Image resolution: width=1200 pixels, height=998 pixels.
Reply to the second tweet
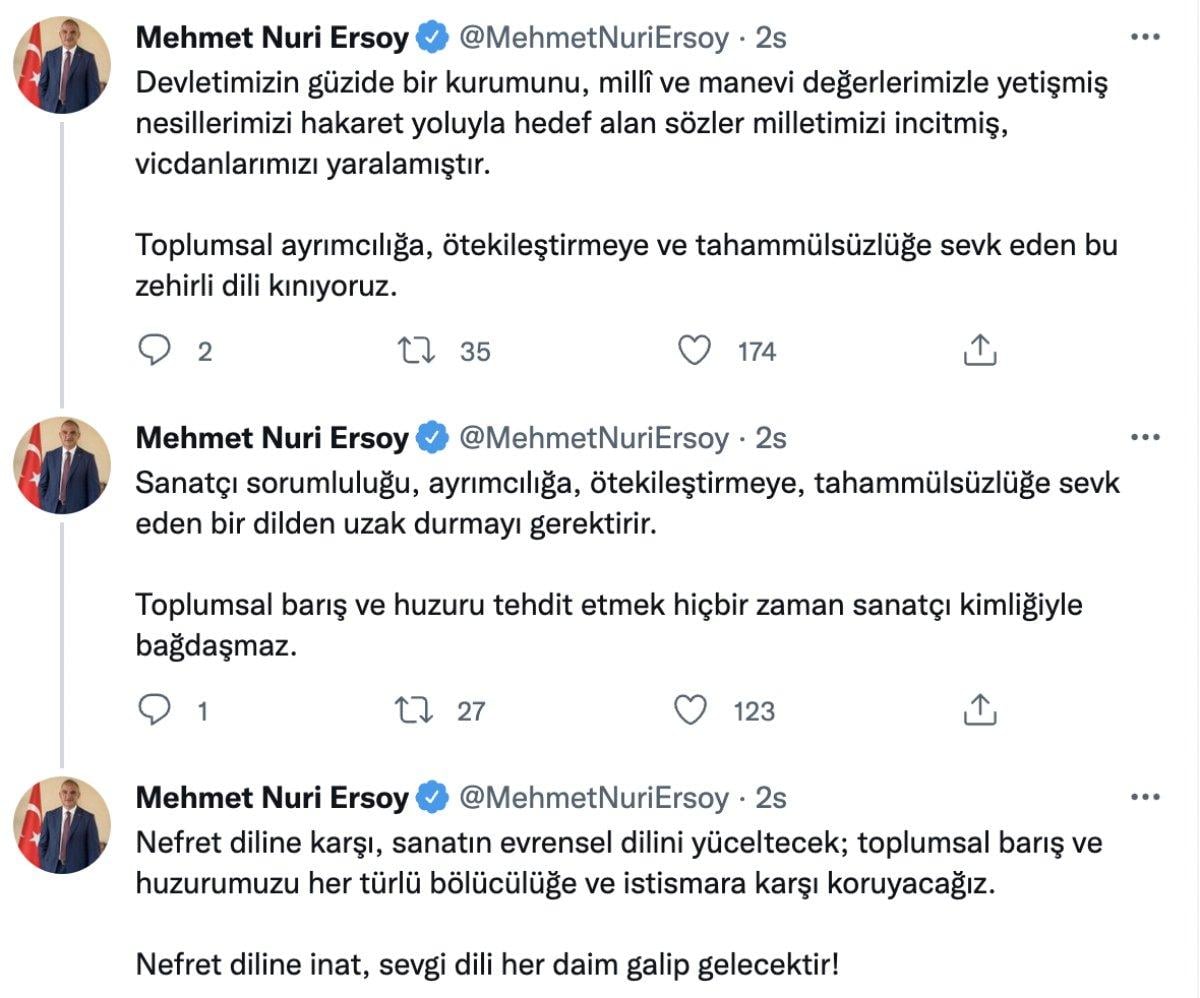153,712
